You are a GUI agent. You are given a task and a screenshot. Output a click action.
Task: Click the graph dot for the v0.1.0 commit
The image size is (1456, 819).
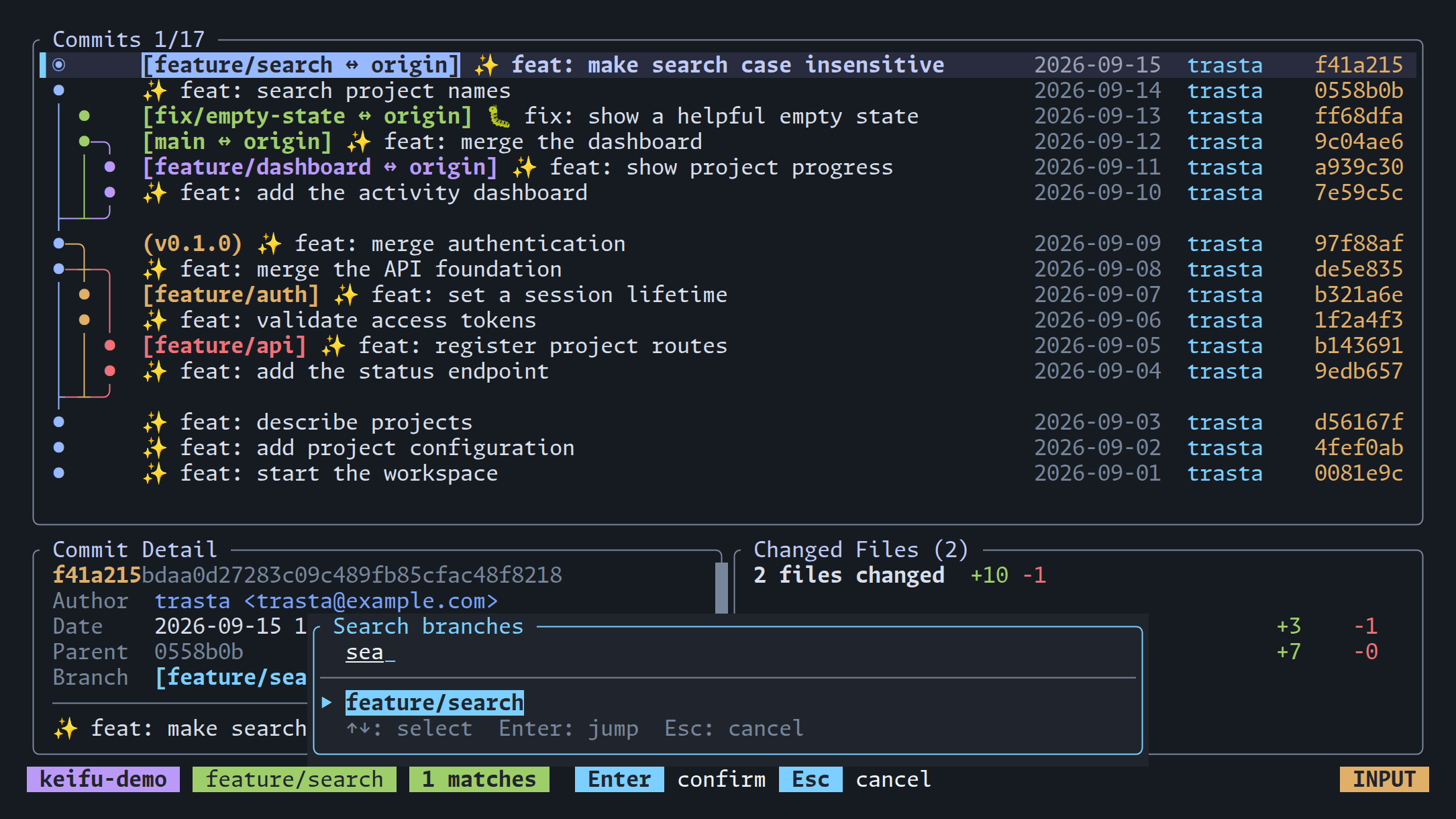tap(59, 244)
